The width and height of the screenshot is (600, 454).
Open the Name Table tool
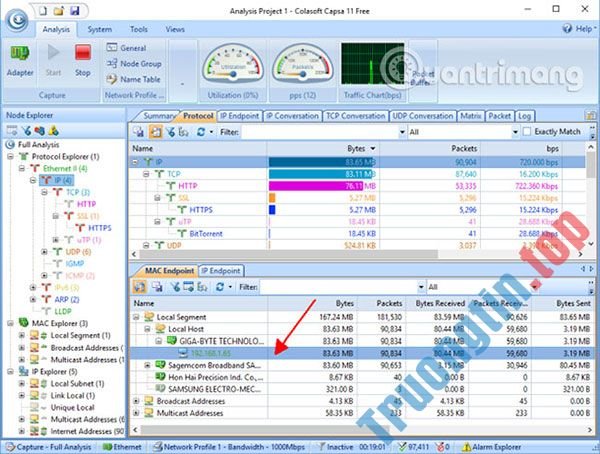coord(138,78)
